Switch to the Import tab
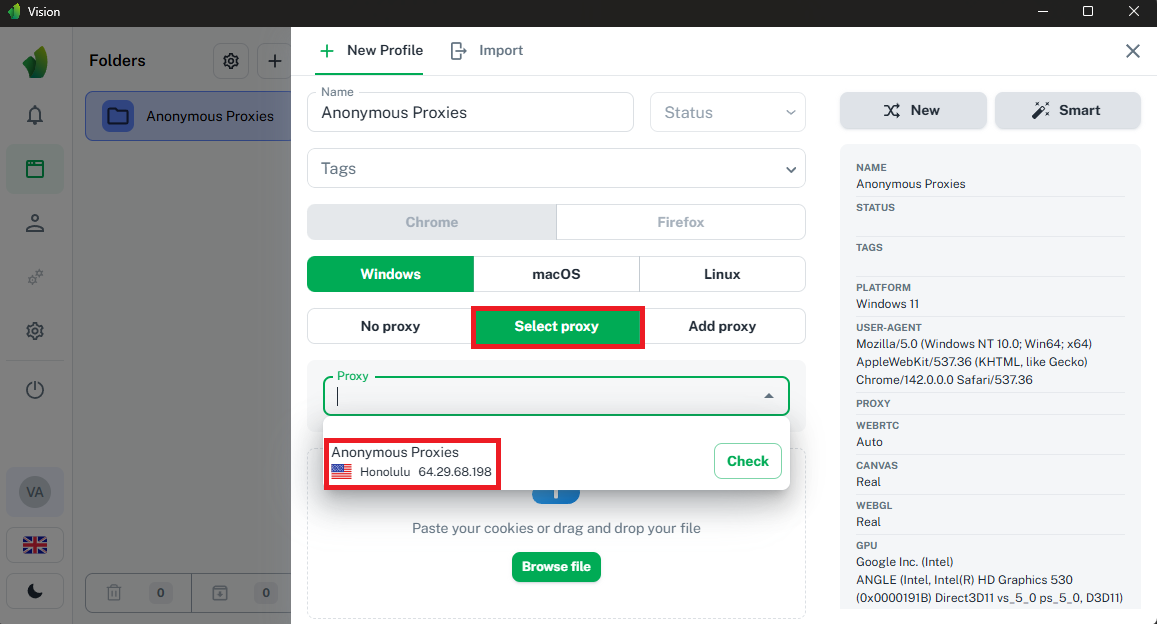The height and width of the screenshot is (624, 1157). (487, 50)
